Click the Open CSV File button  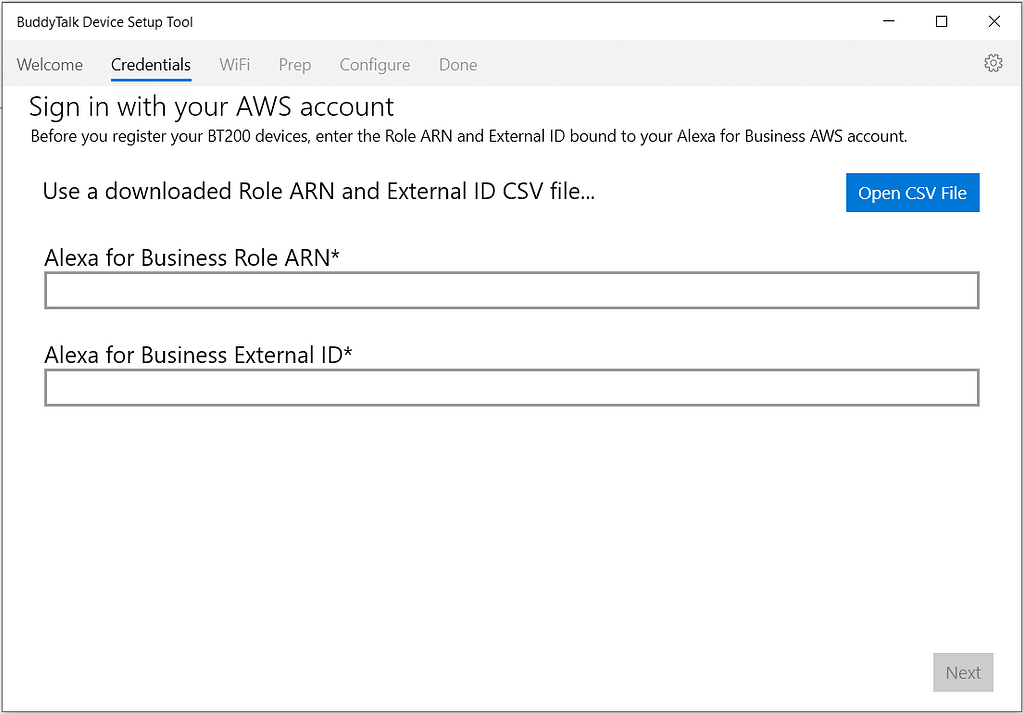point(912,193)
